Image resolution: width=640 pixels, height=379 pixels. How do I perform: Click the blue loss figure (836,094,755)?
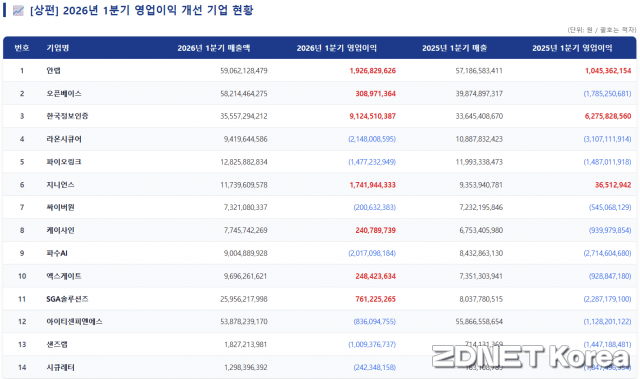point(375,321)
